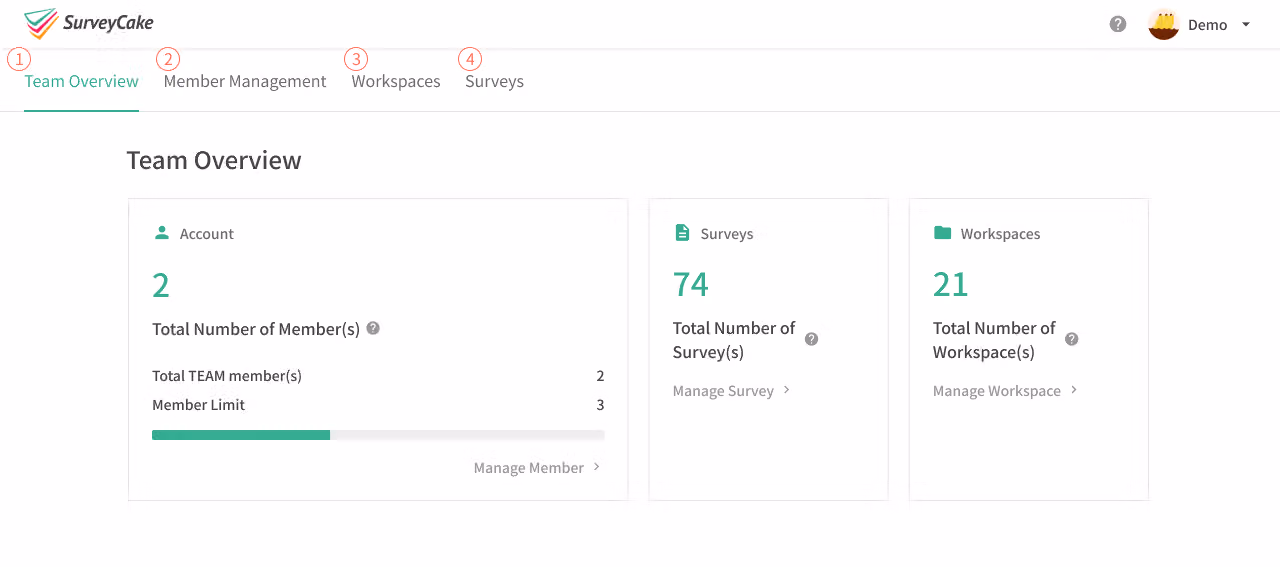Click the member limit progress bar
This screenshot has width=1280, height=567.
(378, 435)
